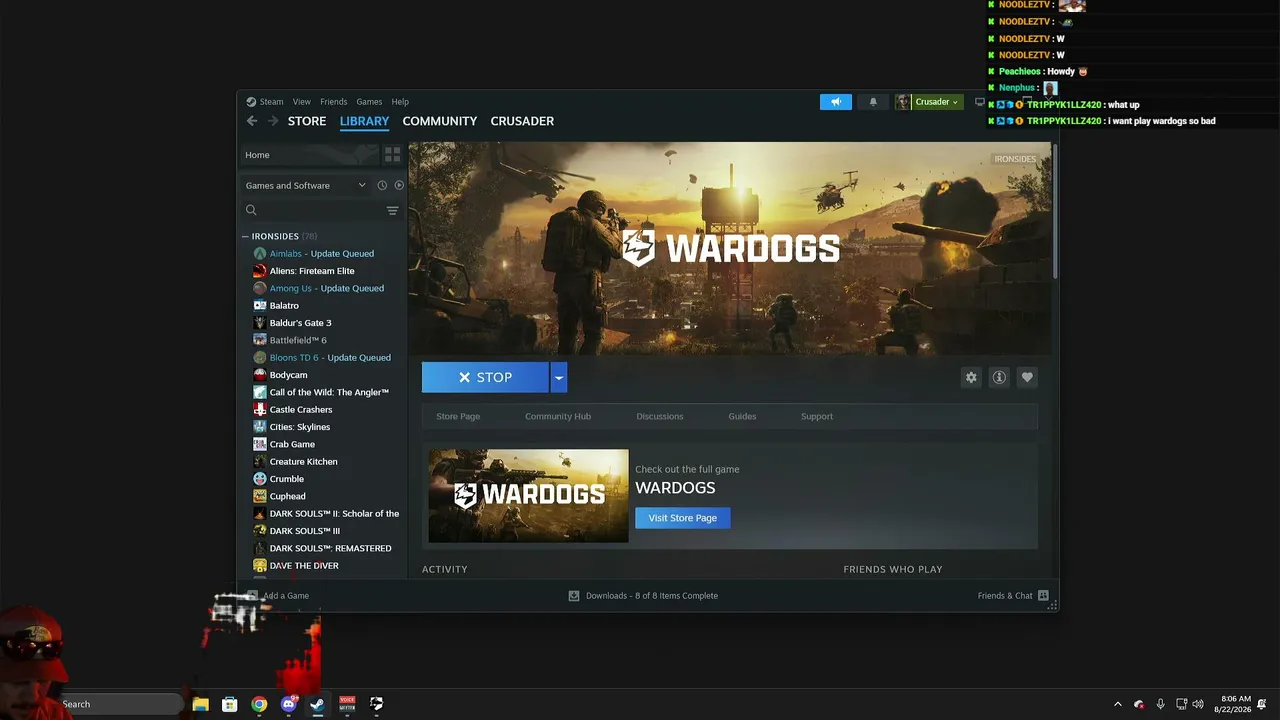Click the forward navigation arrow in Steam

(x=272, y=121)
